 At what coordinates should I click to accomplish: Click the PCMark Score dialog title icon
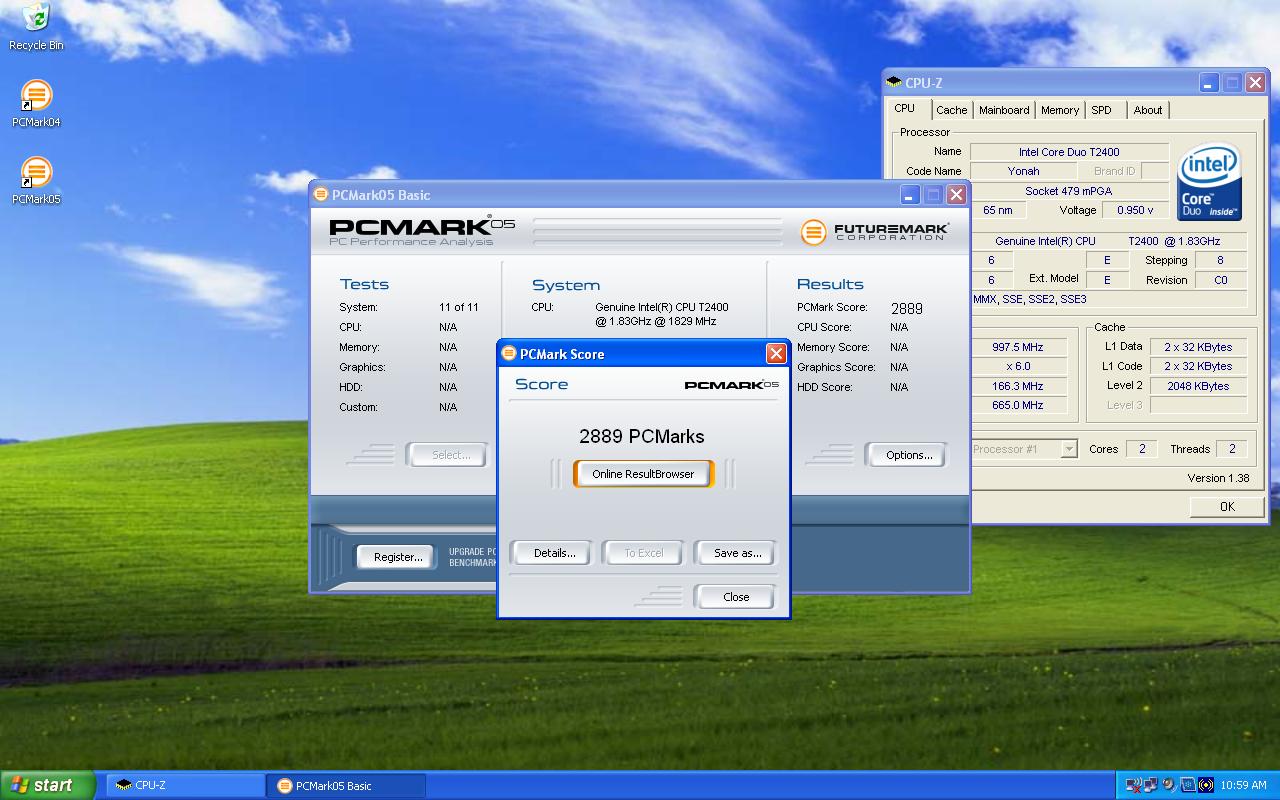point(509,354)
